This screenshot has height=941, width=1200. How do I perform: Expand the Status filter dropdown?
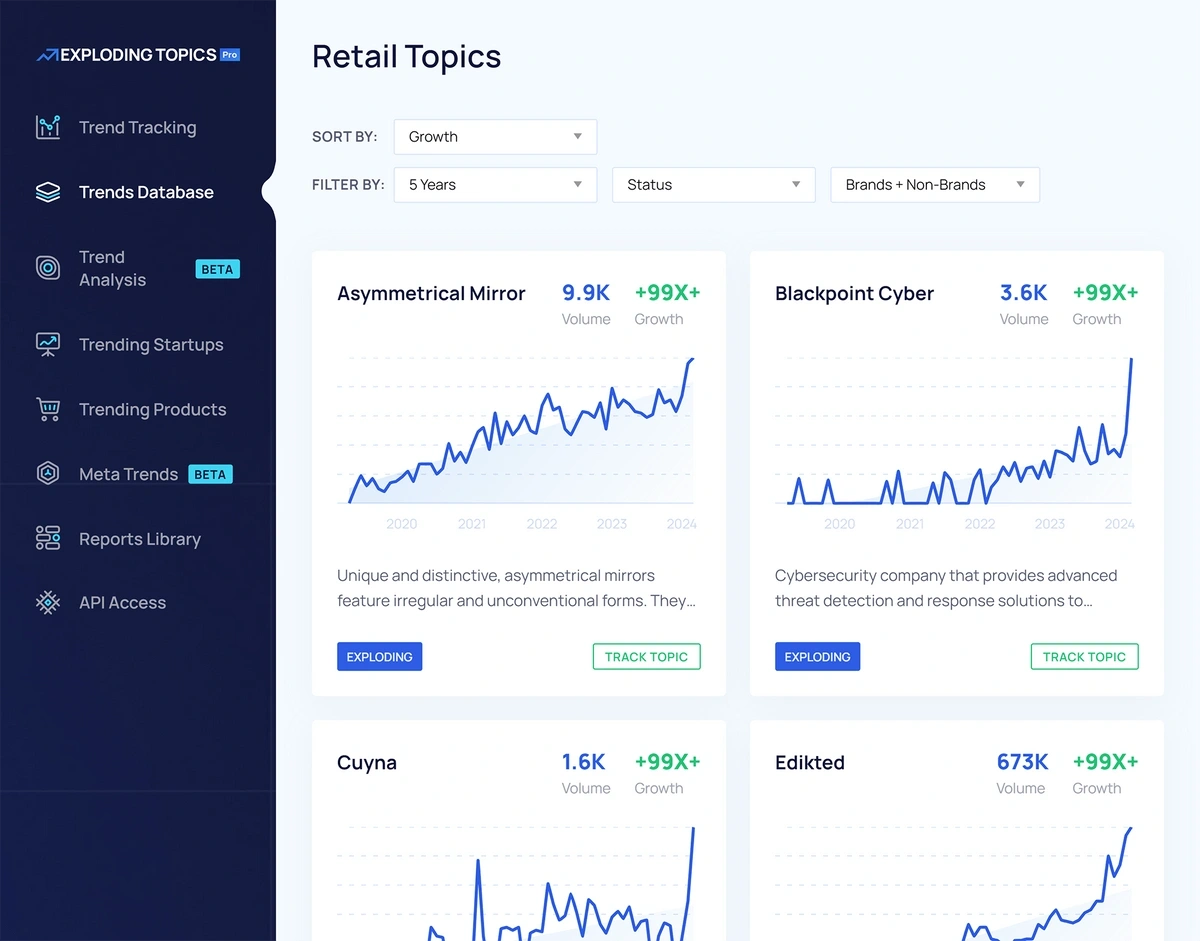pos(714,185)
